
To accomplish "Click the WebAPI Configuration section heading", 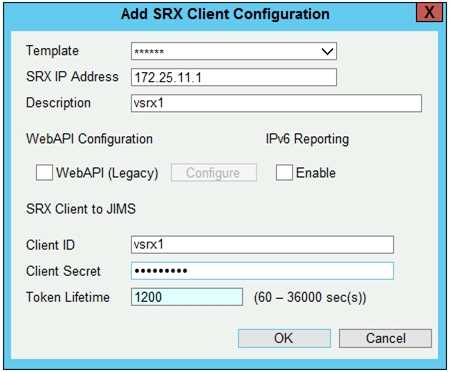I will (x=89, y=139).
